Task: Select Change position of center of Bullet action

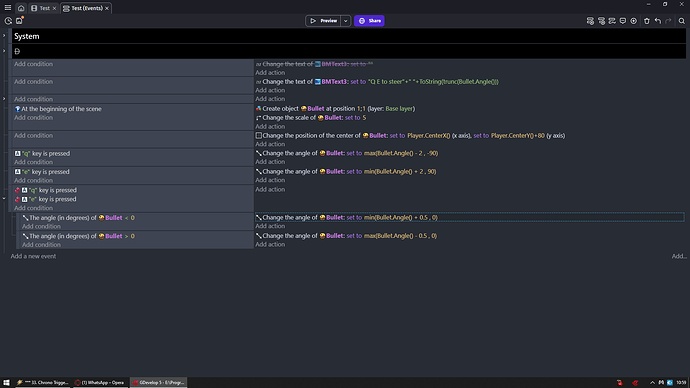Action: point(410,135)
